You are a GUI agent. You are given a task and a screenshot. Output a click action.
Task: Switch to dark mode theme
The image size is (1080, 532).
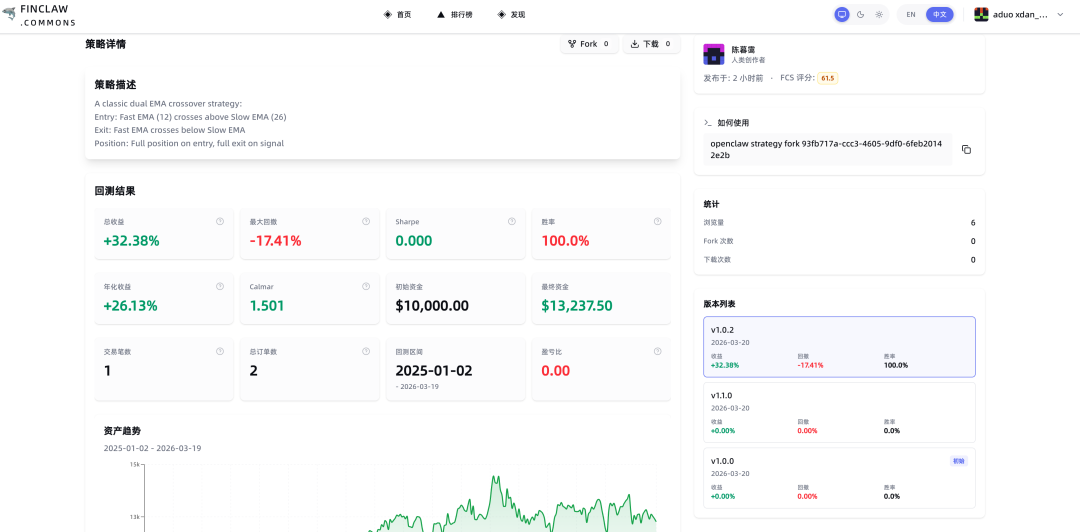point(860,15)
